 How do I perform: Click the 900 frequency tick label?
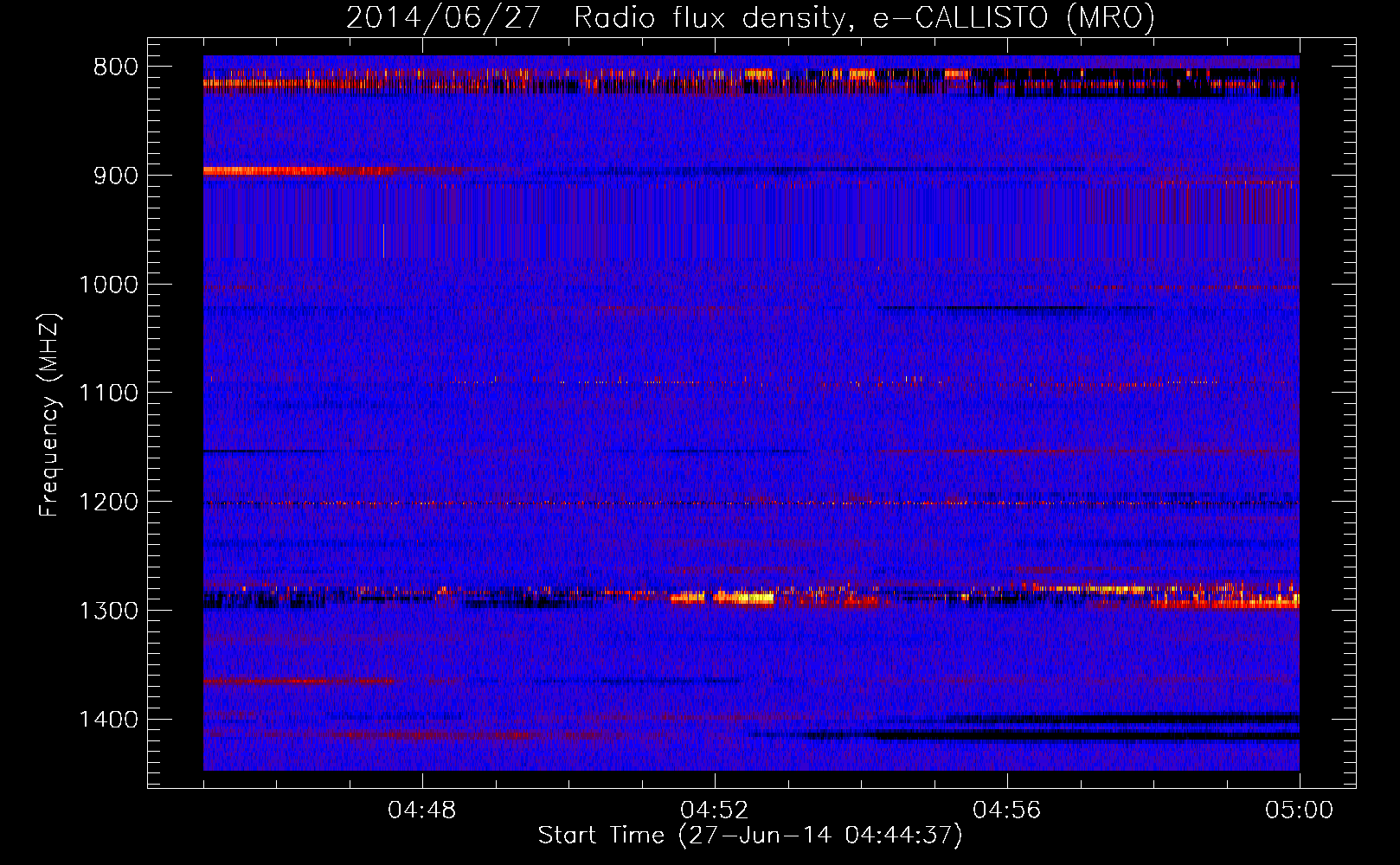(x=116, y=176)
